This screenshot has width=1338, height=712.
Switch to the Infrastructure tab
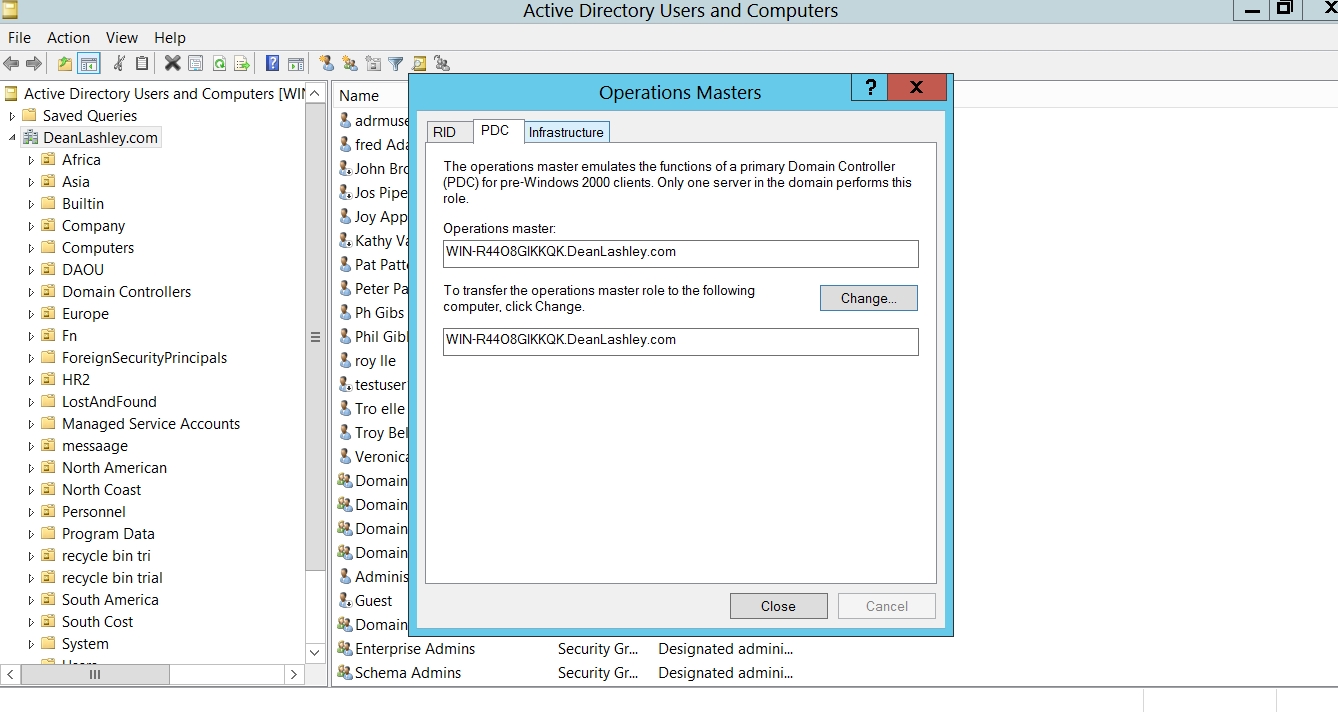click(566, 132)
